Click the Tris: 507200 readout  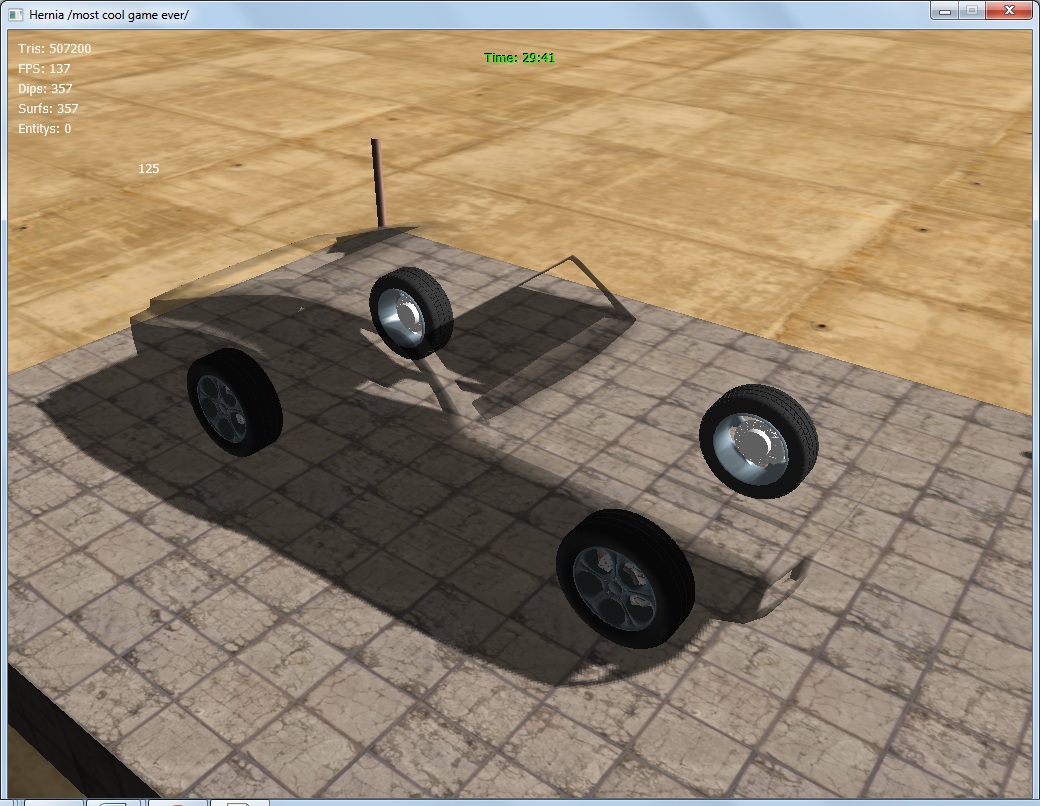click(x=55, y=48)
